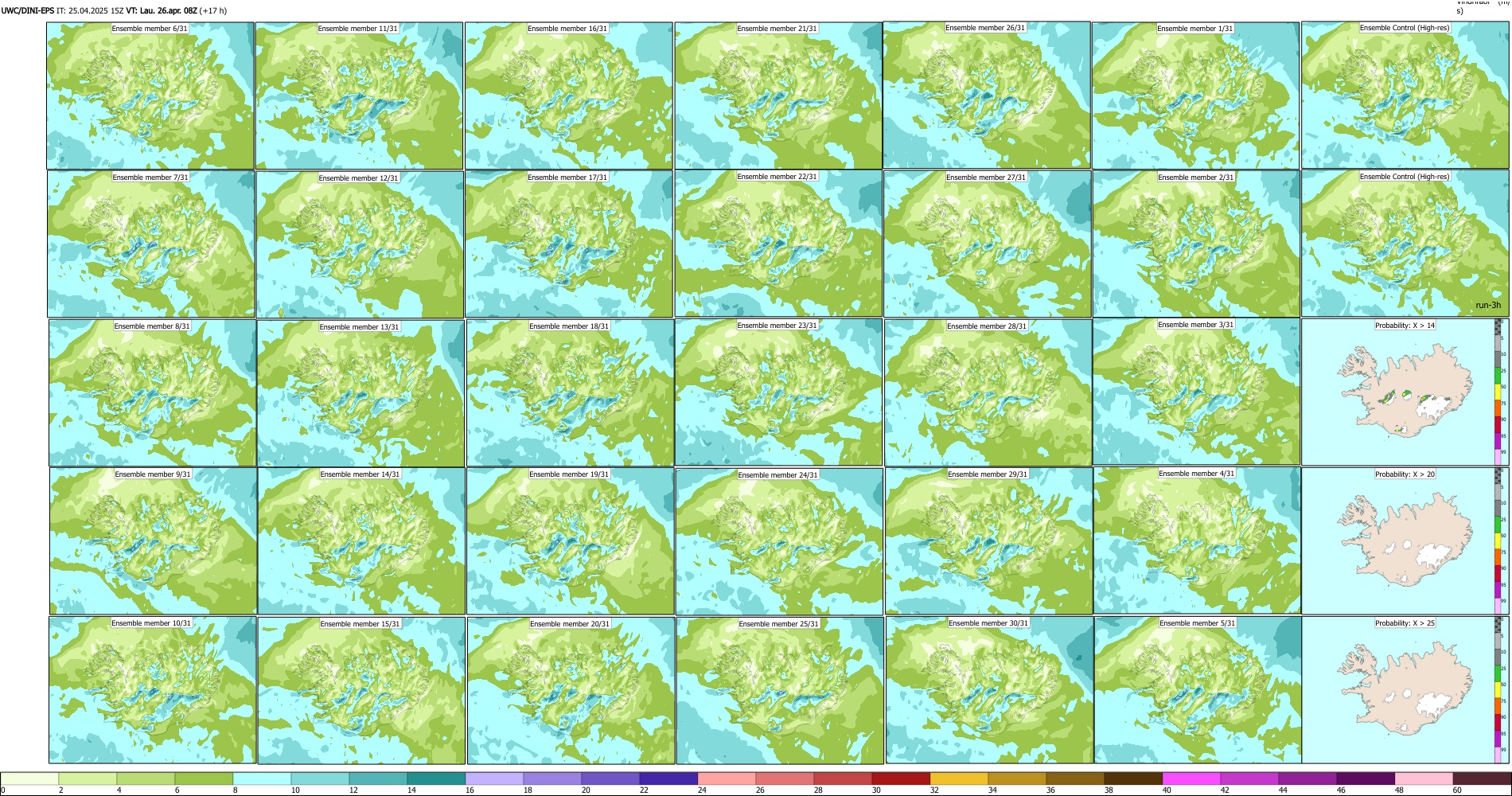This screenshot has width=1512, height=796.
Task: Open the Ensemble member 27/31 map
Action: click(988, 244)
